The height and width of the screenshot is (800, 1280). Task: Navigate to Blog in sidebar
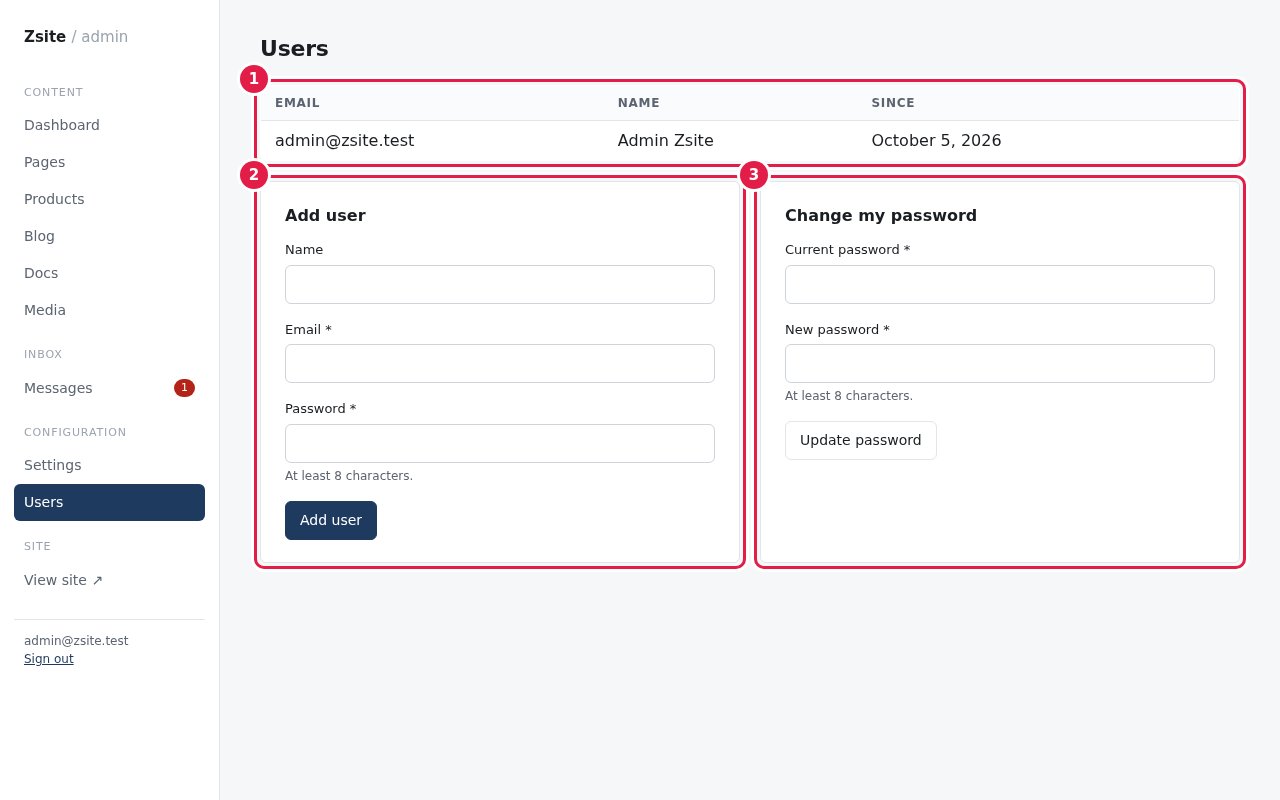coord(109,236)
